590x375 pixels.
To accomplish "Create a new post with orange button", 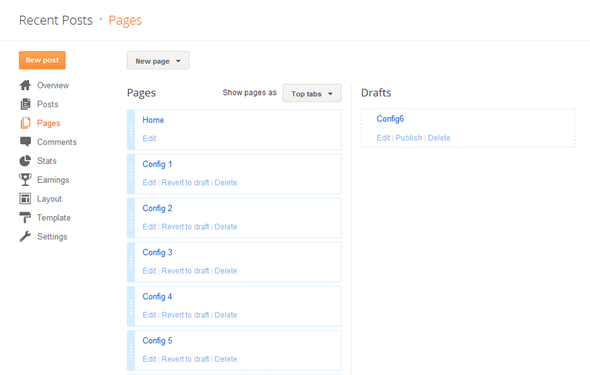I will (42, 60).
